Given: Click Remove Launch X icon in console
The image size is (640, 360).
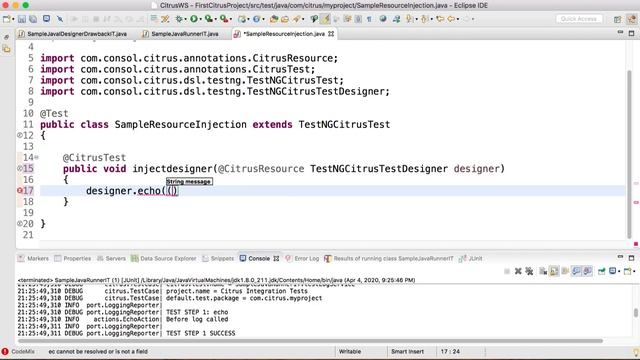Looking at the screenshot, I should pos(518,271).
